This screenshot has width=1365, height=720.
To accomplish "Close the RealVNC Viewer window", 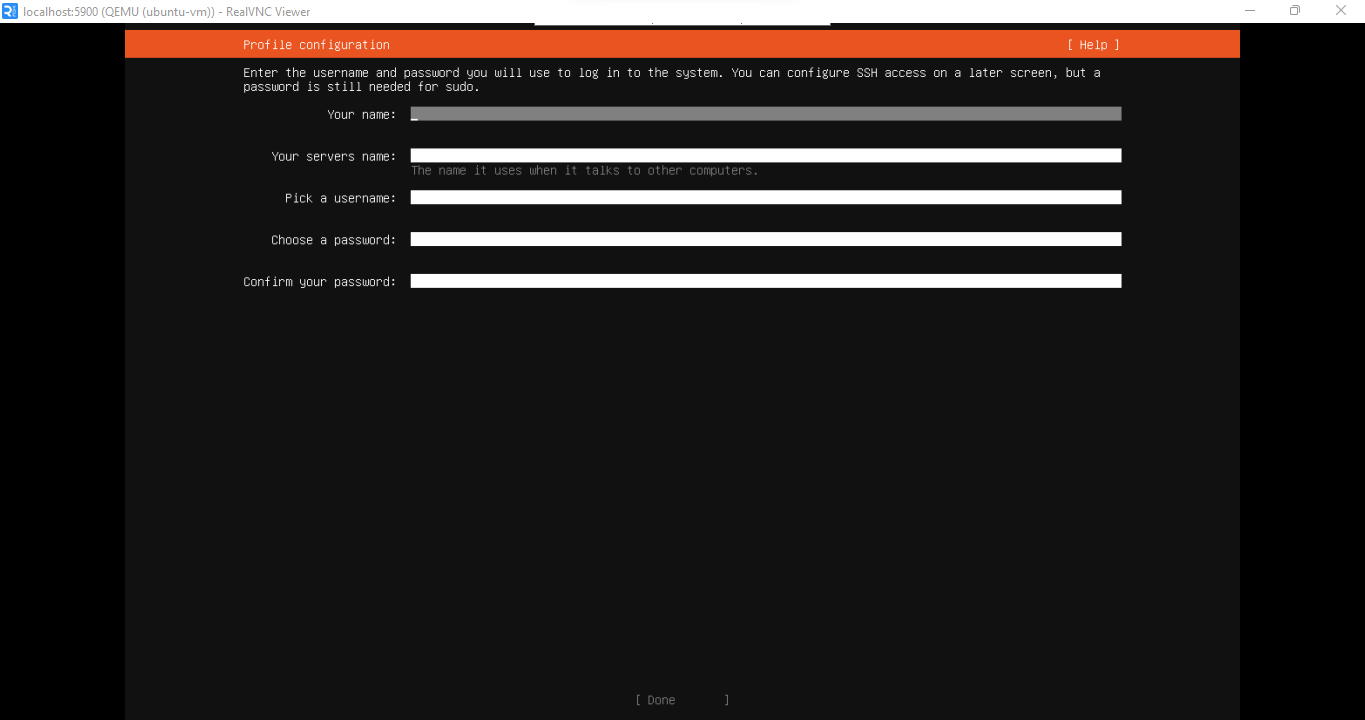I will click(1341, 11).
